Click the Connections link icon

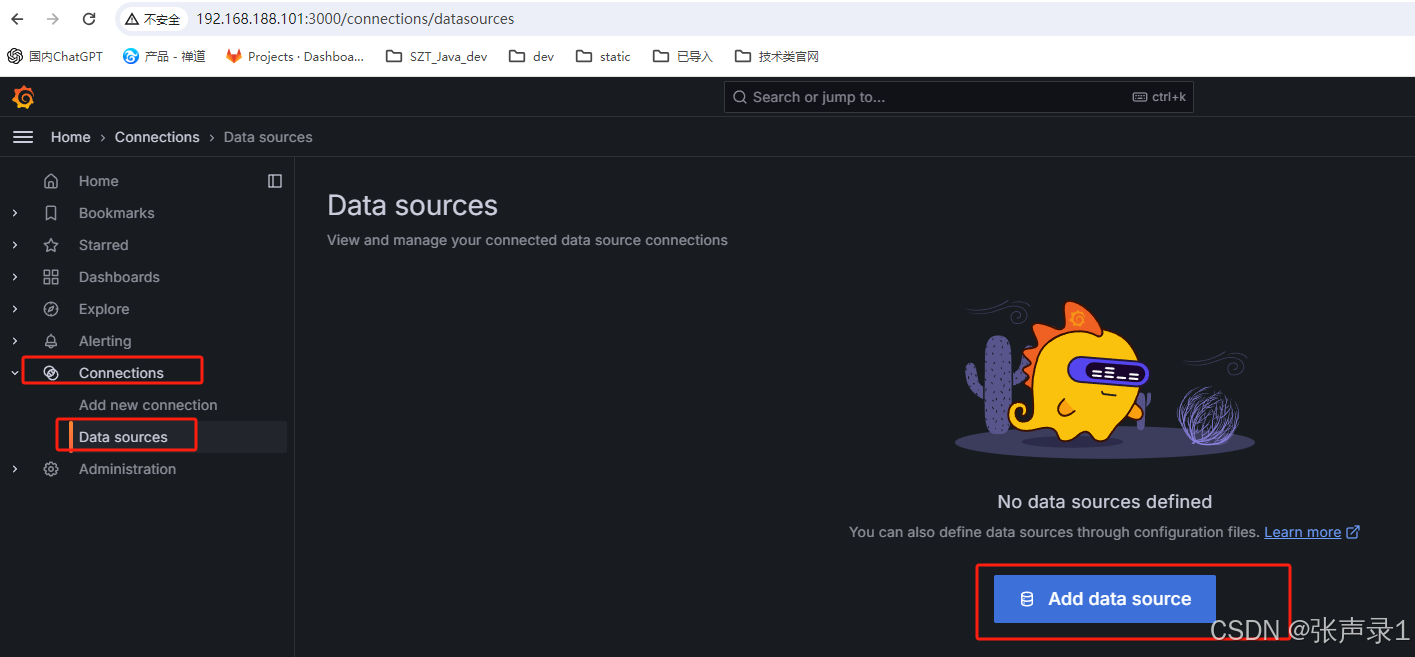coord(51,373)
